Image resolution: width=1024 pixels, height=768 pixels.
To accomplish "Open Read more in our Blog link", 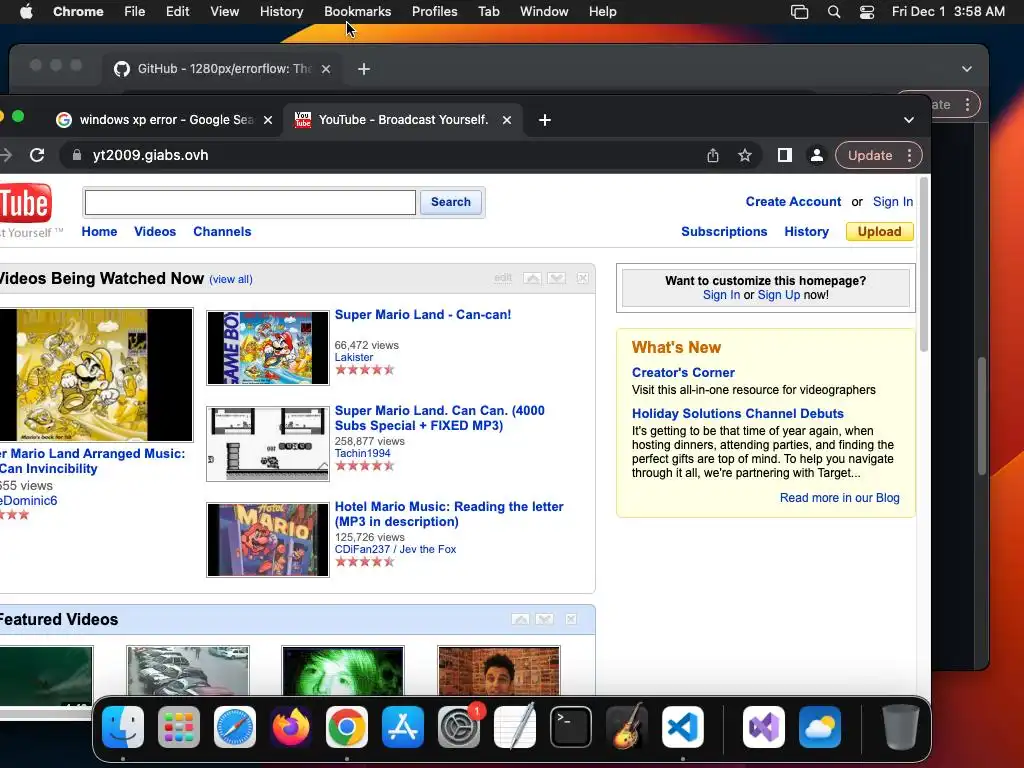I will pos(839,498).
